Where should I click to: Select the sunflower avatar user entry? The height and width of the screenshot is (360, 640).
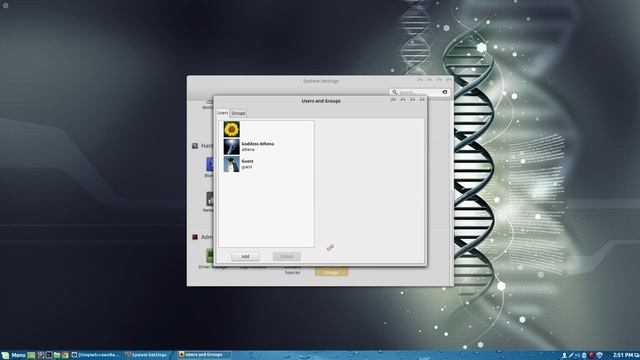point(266,129)
